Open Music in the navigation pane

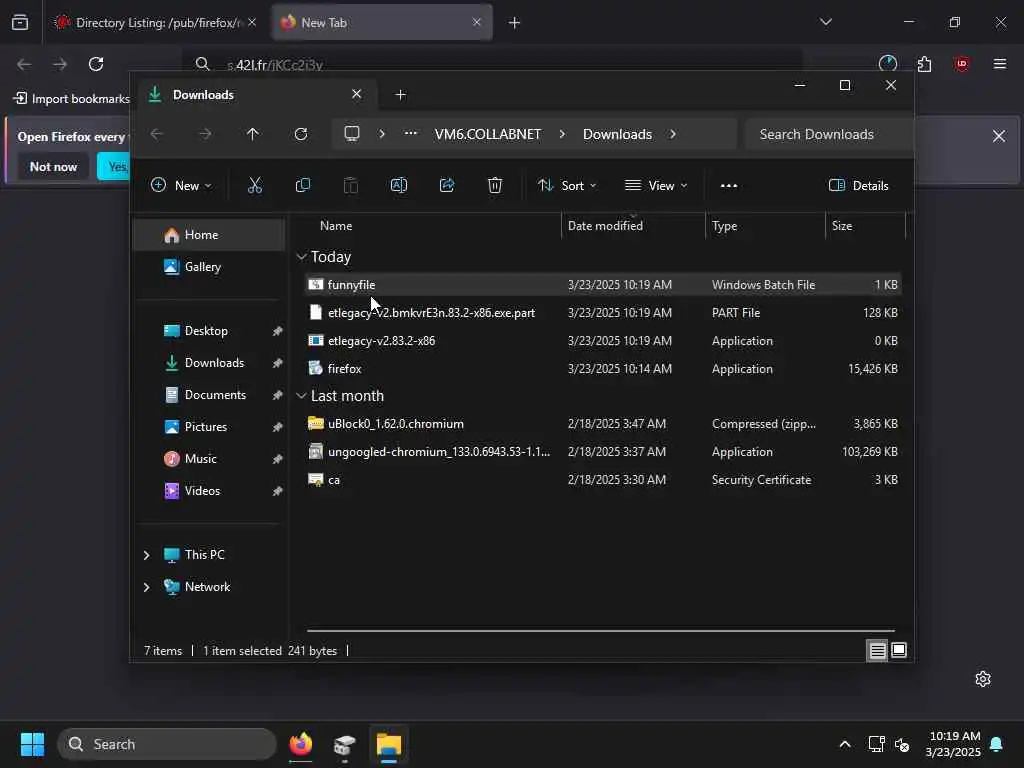point(209,458)
